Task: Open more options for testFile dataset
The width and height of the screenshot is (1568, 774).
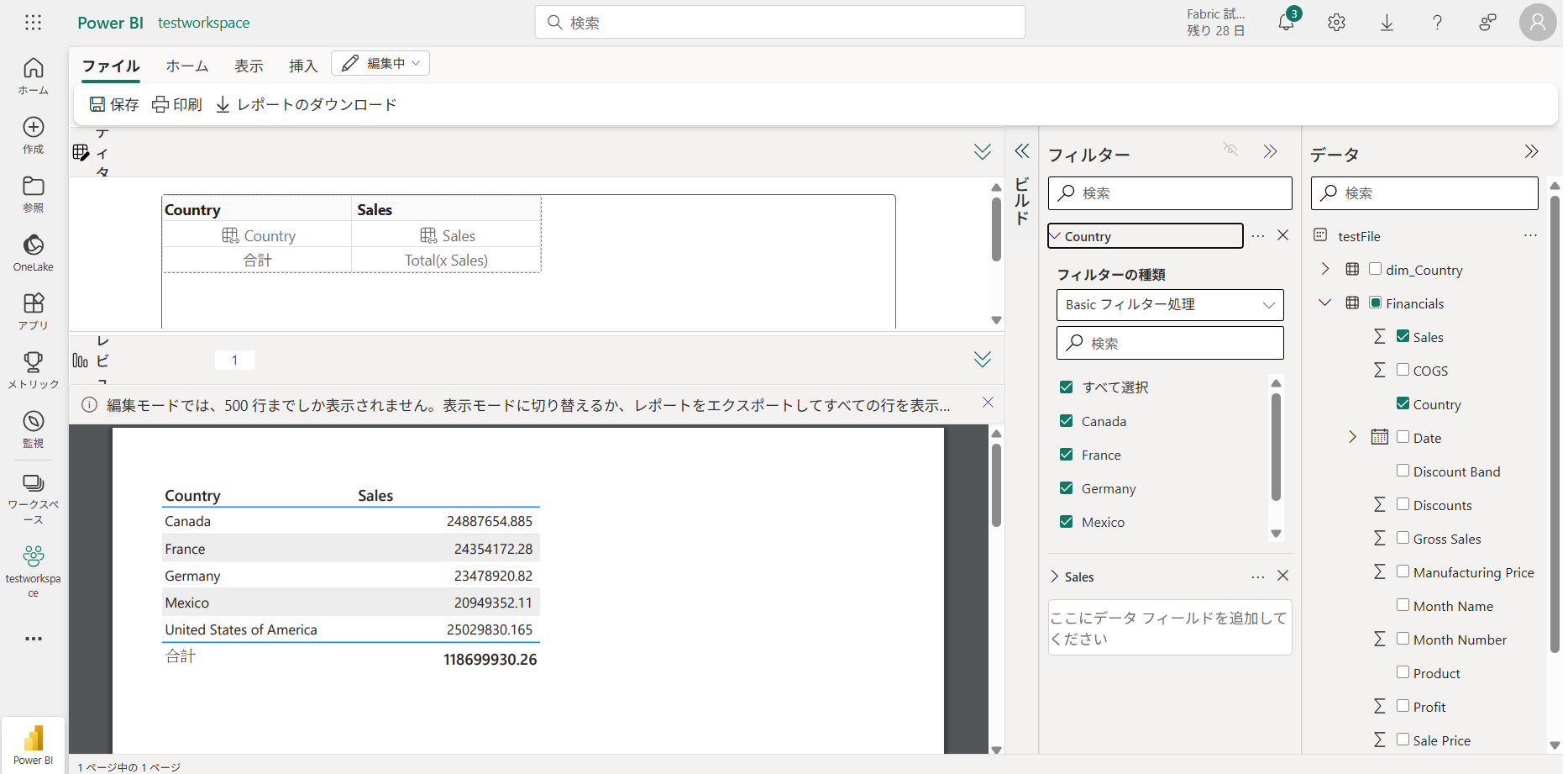Action: (1531, 235)
